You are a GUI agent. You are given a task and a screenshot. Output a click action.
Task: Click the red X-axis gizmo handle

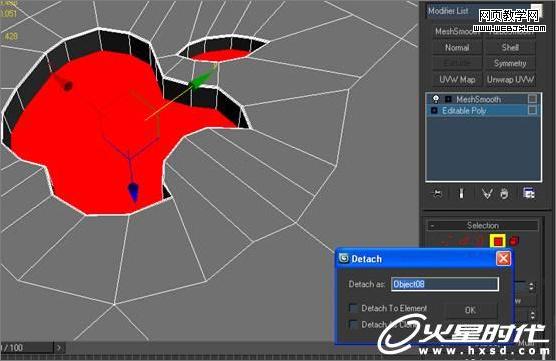click(68, 86)
